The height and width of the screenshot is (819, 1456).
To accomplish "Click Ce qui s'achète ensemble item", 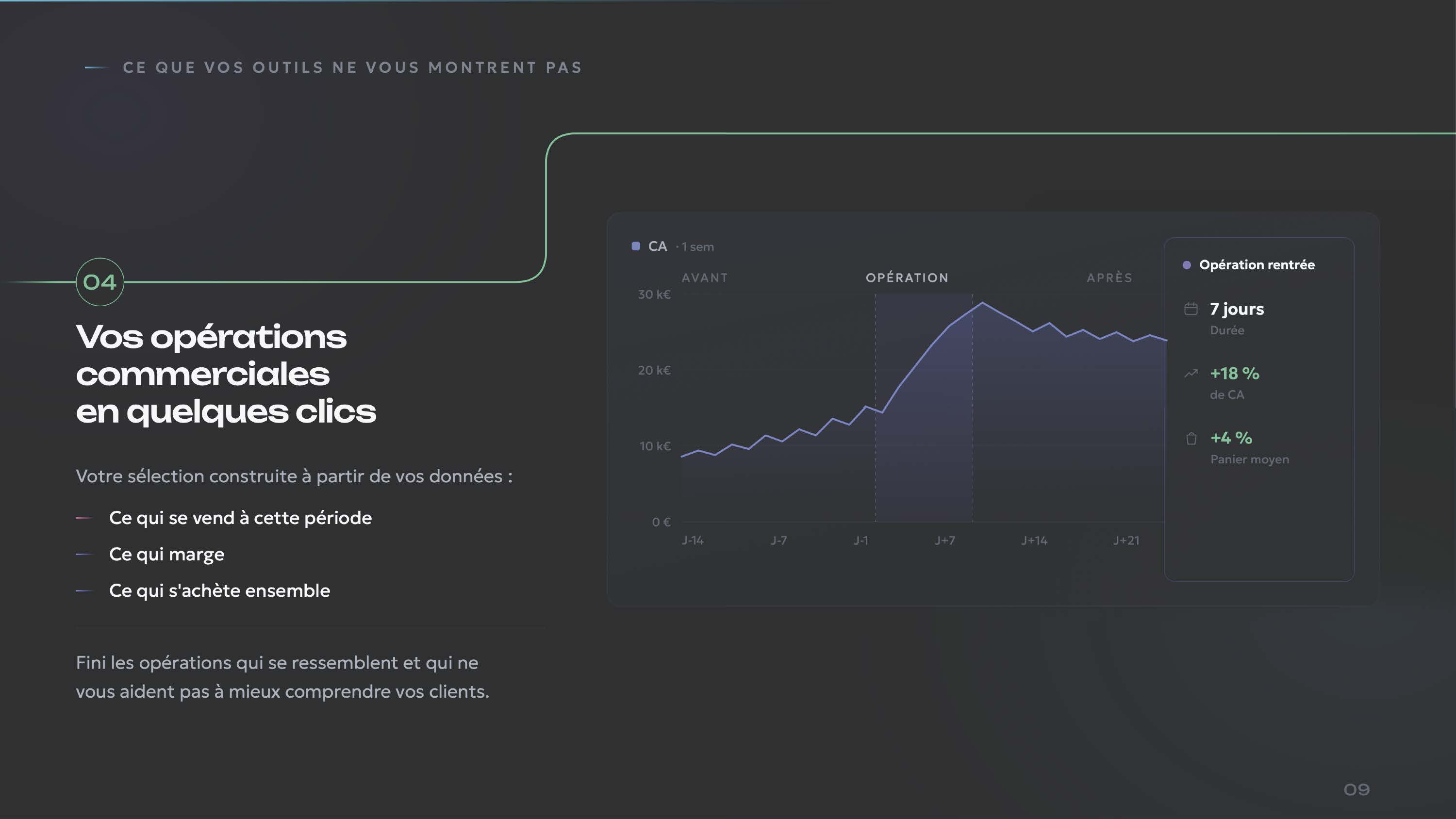I will pos(219,590).
